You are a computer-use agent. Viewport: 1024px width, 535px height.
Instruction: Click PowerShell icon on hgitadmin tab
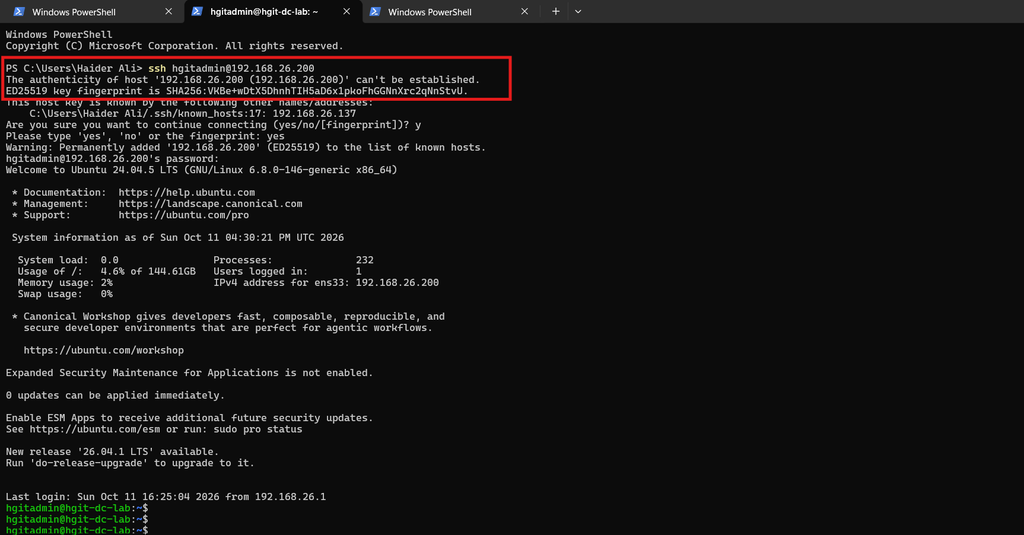[197, 12]
